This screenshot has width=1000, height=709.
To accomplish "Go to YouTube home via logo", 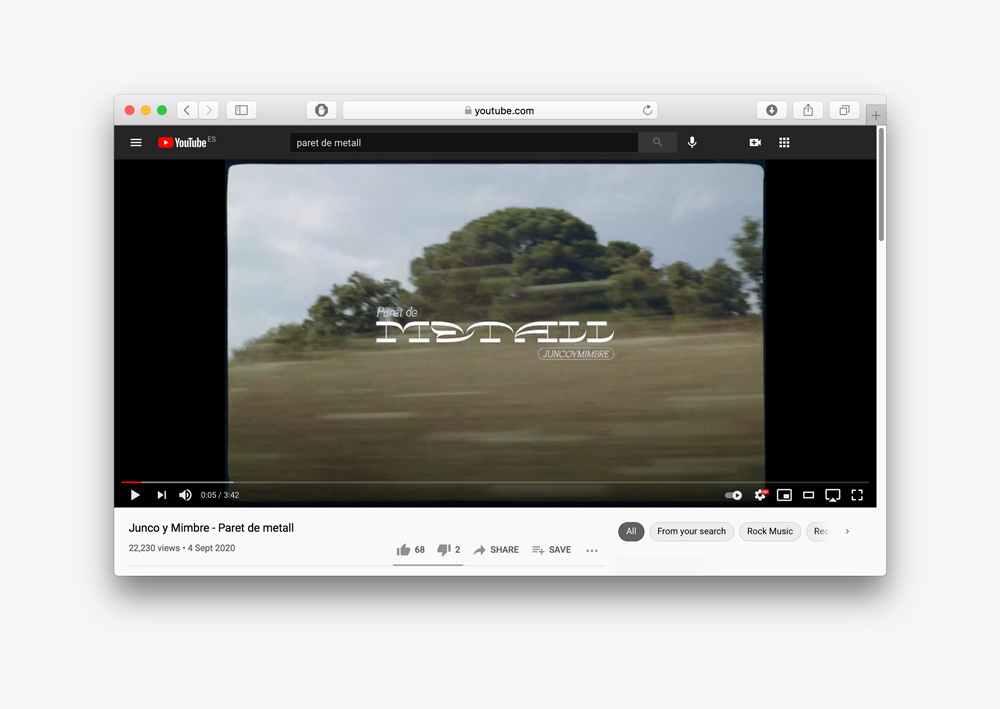I will pos(182,143).
